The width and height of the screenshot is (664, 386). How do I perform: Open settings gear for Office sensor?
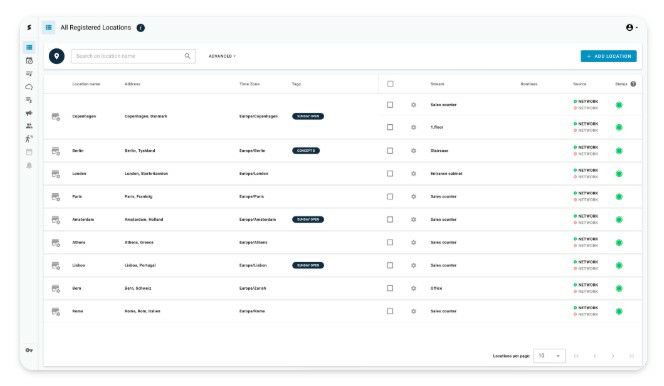pyautogui.click(x=413, y=288)
